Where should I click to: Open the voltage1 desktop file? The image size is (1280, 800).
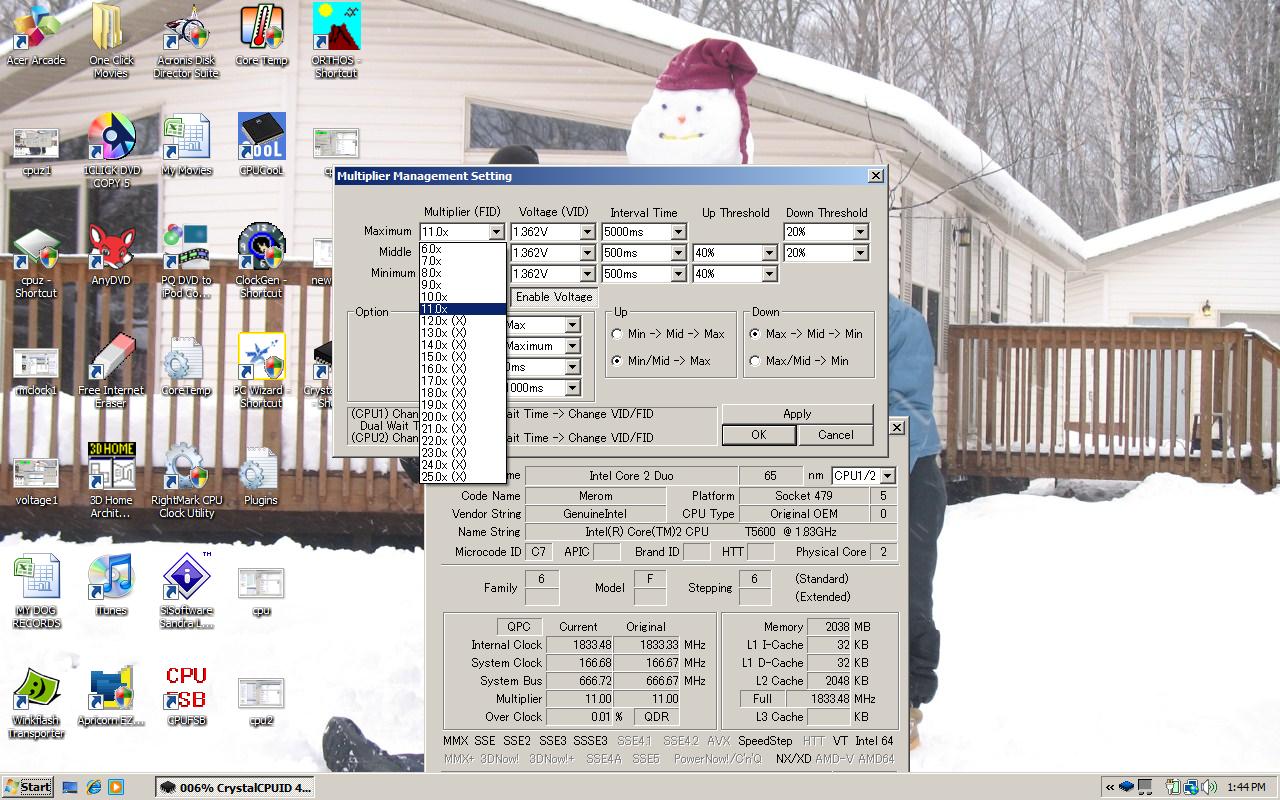point(35,481)
